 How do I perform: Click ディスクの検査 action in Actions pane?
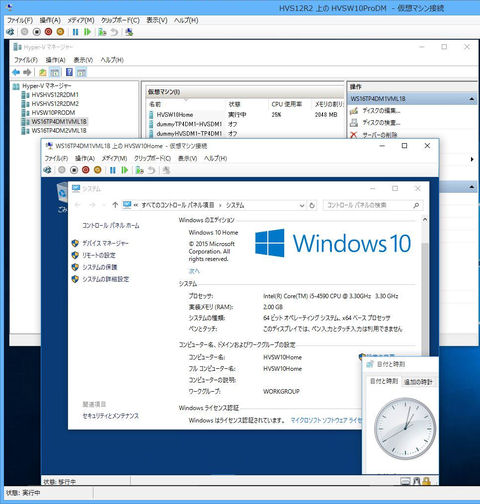[x=381, y=123]
